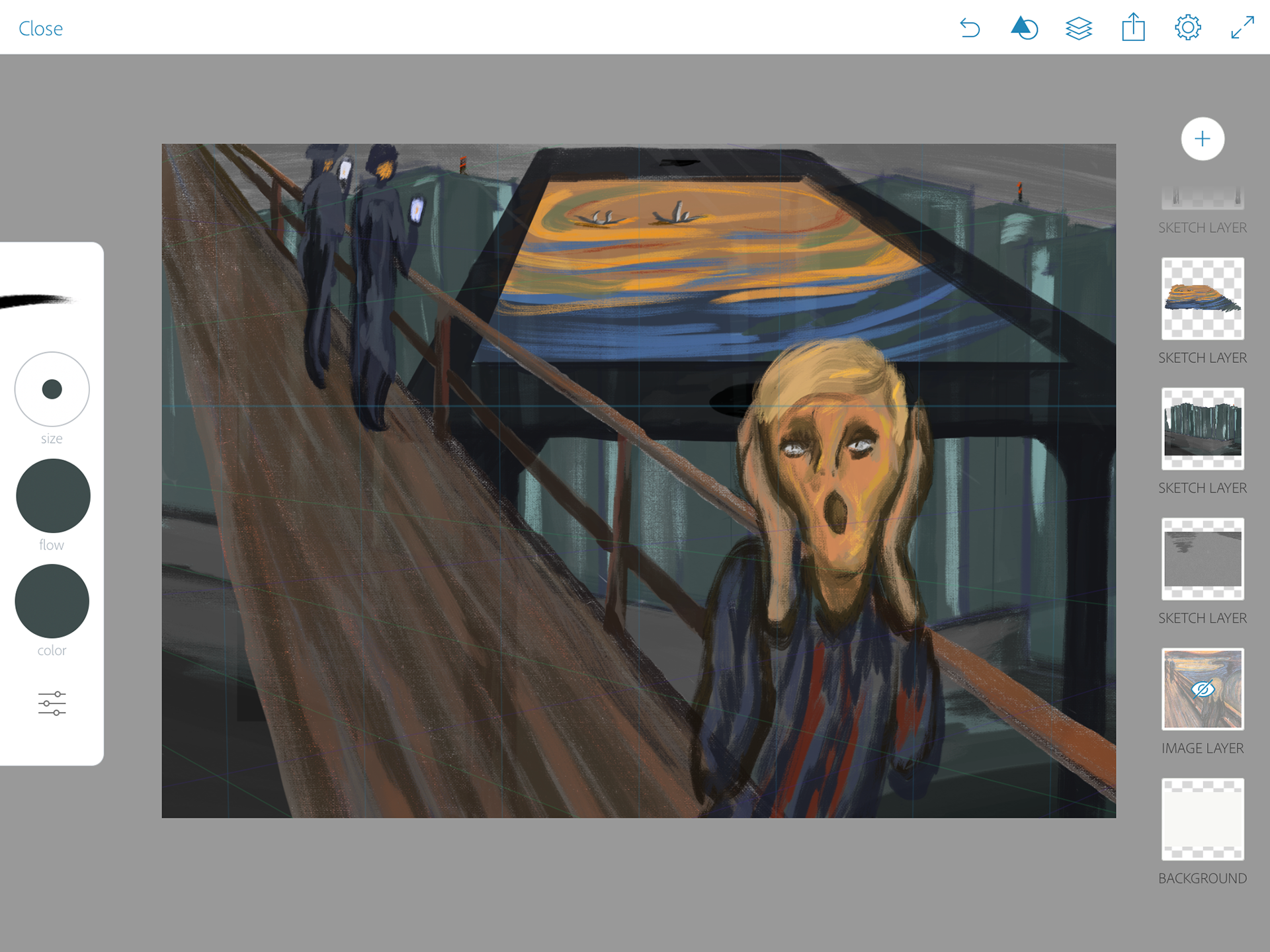1270x952 pixels.
Task: Open the share export icon
Action: pyautogui.click(x=1133, y=27)
